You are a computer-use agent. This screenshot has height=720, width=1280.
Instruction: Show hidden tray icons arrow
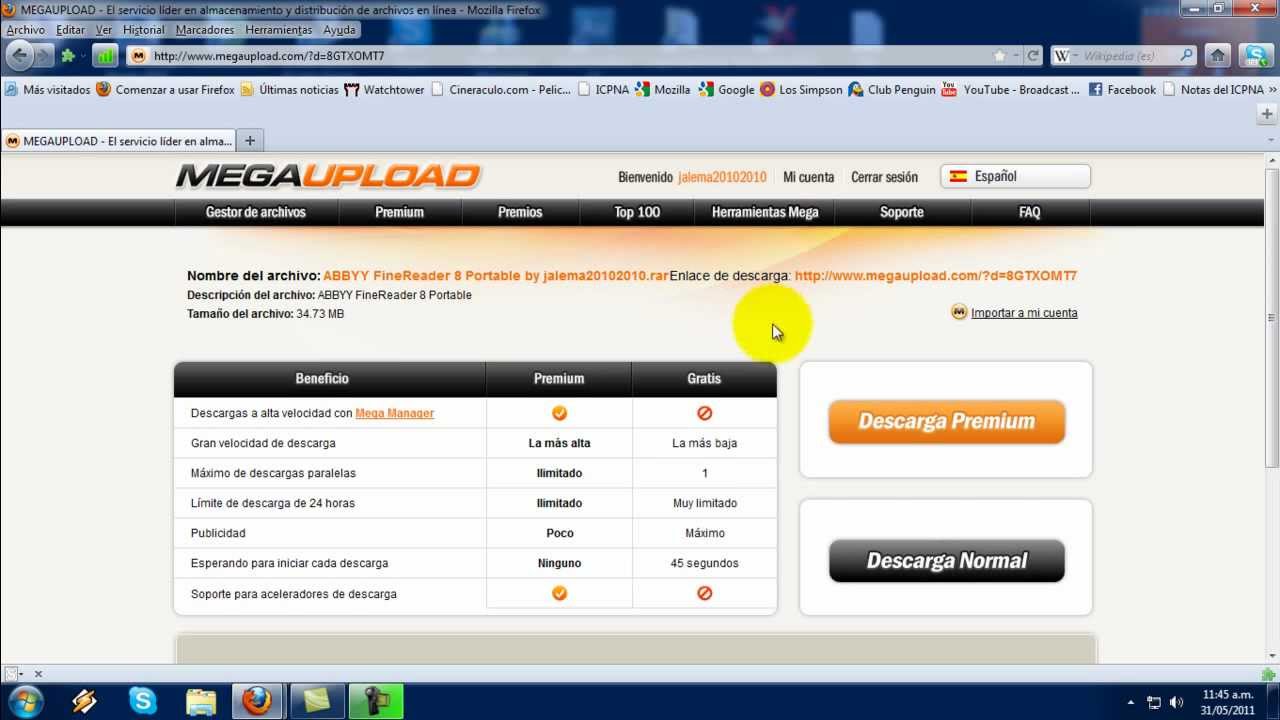click(x=1131, y=702)
